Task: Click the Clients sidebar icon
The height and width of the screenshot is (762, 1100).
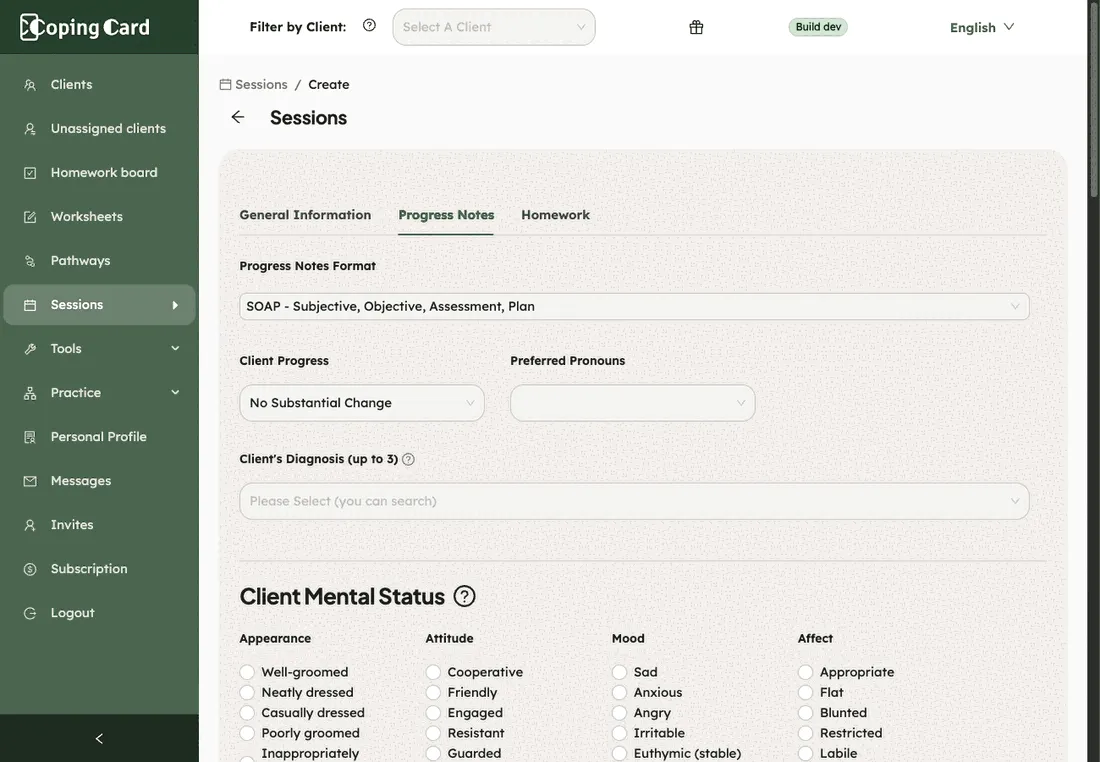Action: click(29, 85)
